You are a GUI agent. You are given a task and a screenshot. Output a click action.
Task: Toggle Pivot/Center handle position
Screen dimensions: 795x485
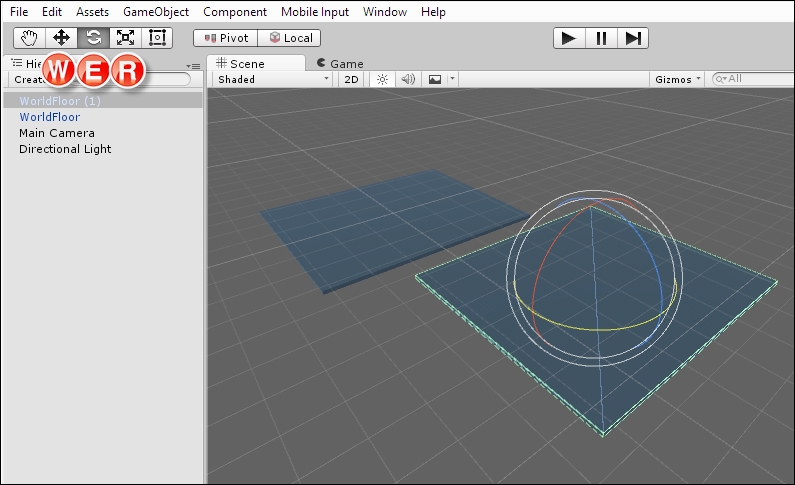225,38
